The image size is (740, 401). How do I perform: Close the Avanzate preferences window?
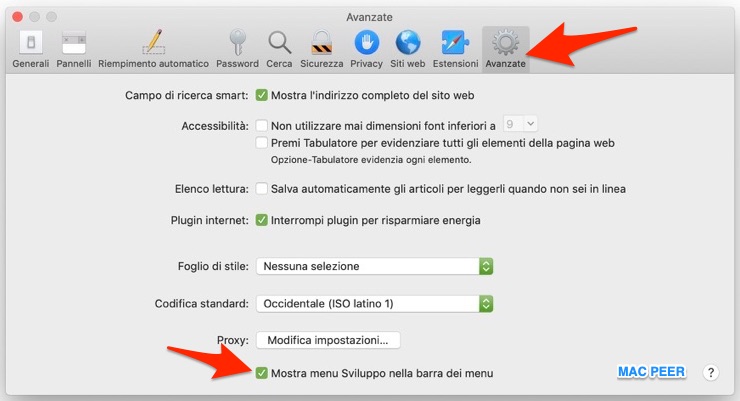[x=17, y=17]
